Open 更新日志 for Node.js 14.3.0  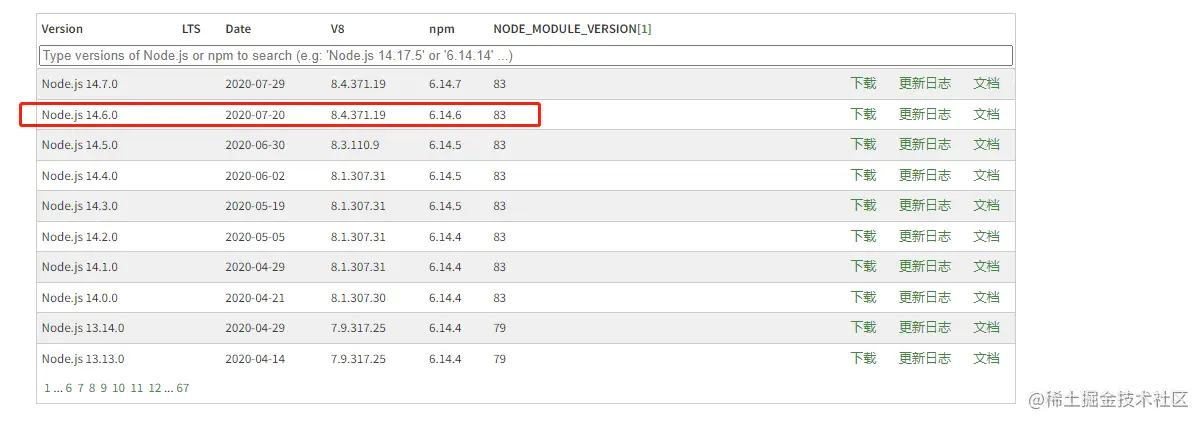coord(925,206)
